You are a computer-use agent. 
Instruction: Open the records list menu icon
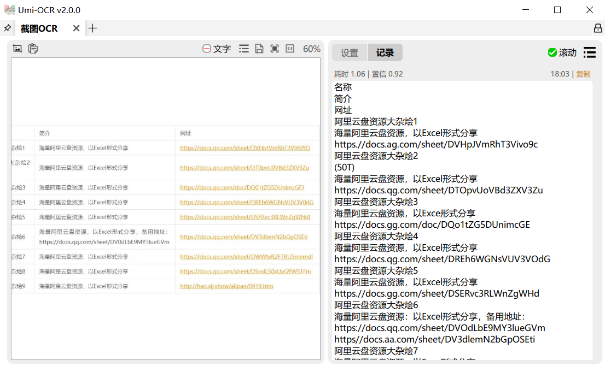(590, 52)
